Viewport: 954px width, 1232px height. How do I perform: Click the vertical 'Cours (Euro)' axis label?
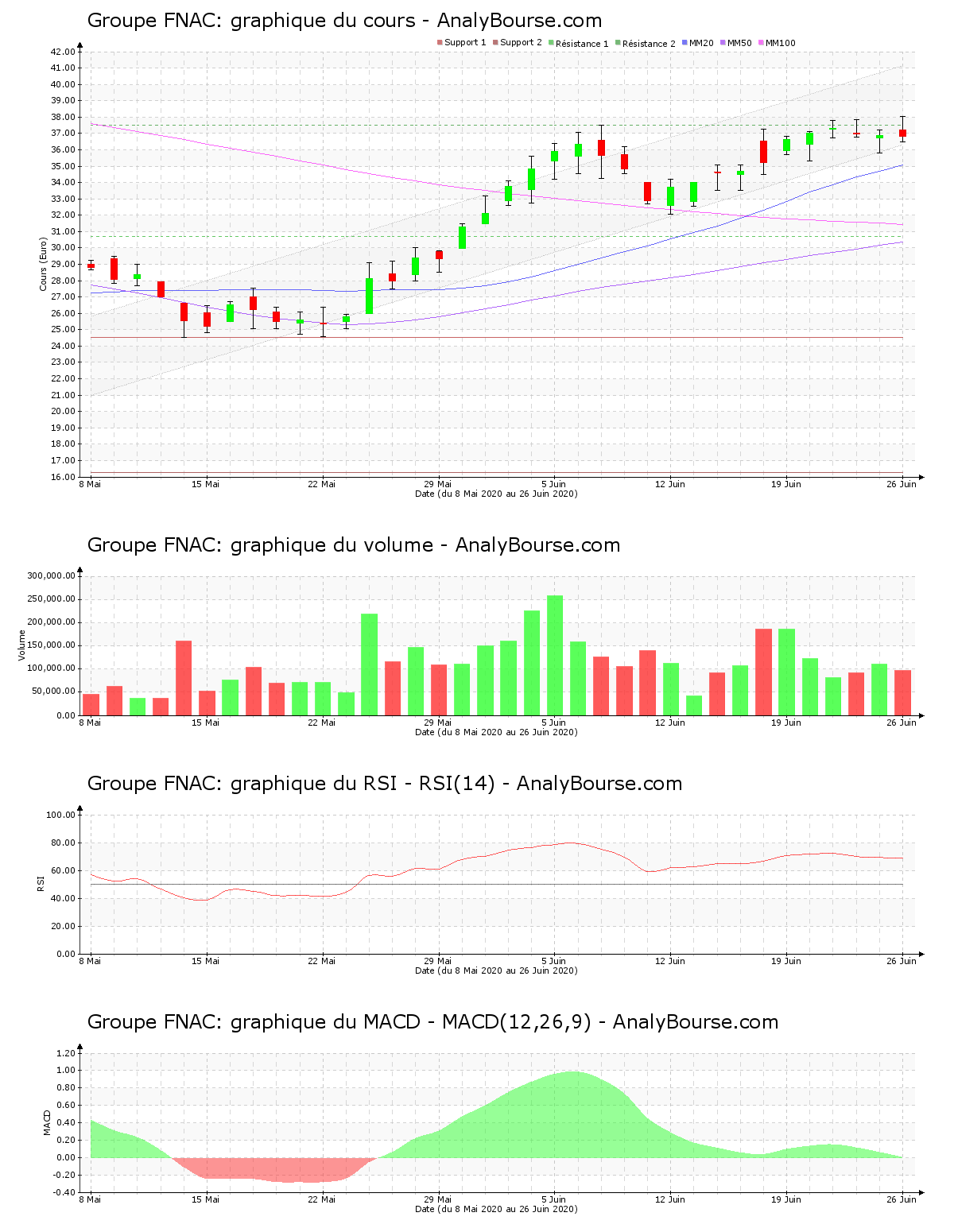[x=43, y=264]
